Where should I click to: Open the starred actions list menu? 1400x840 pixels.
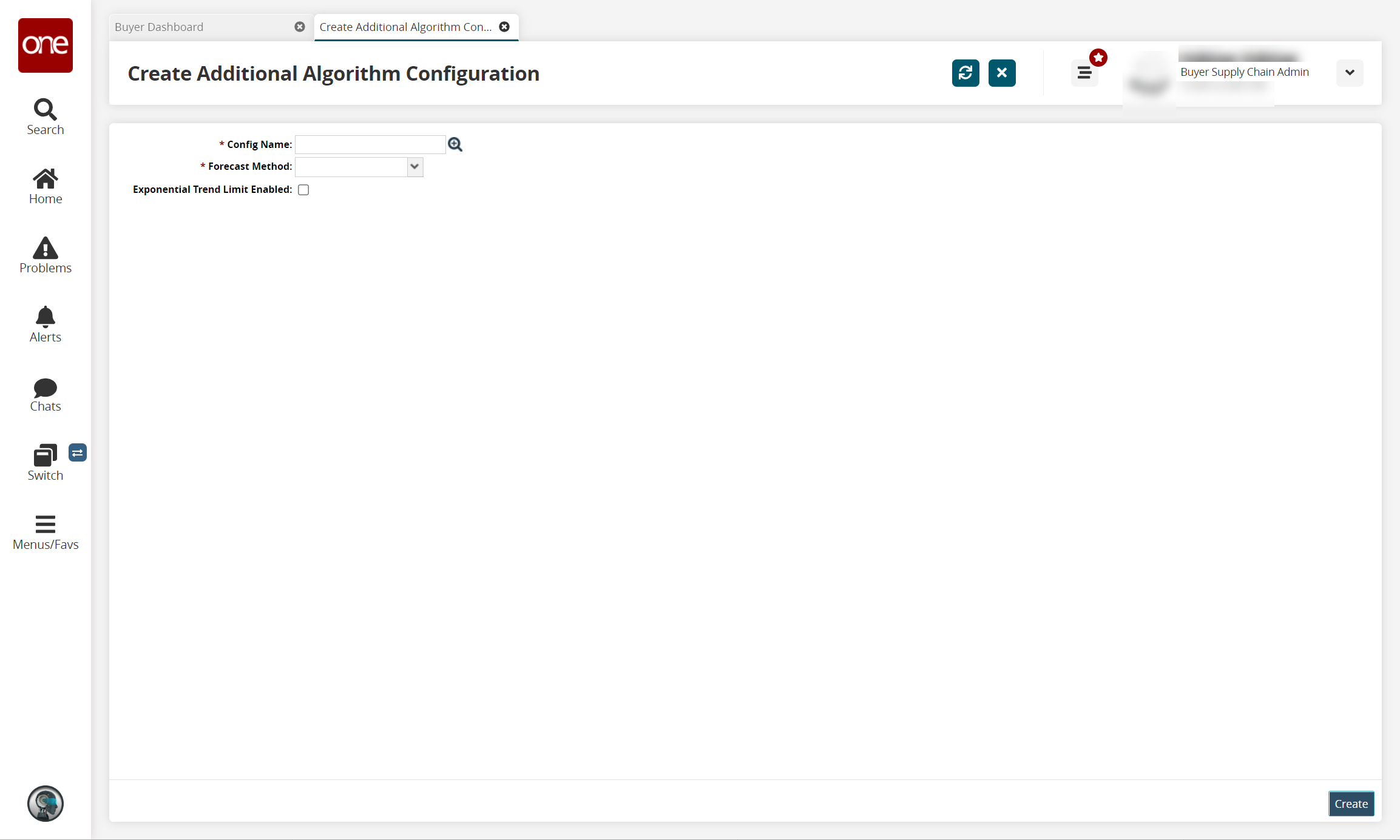[x=1084, y=73]
